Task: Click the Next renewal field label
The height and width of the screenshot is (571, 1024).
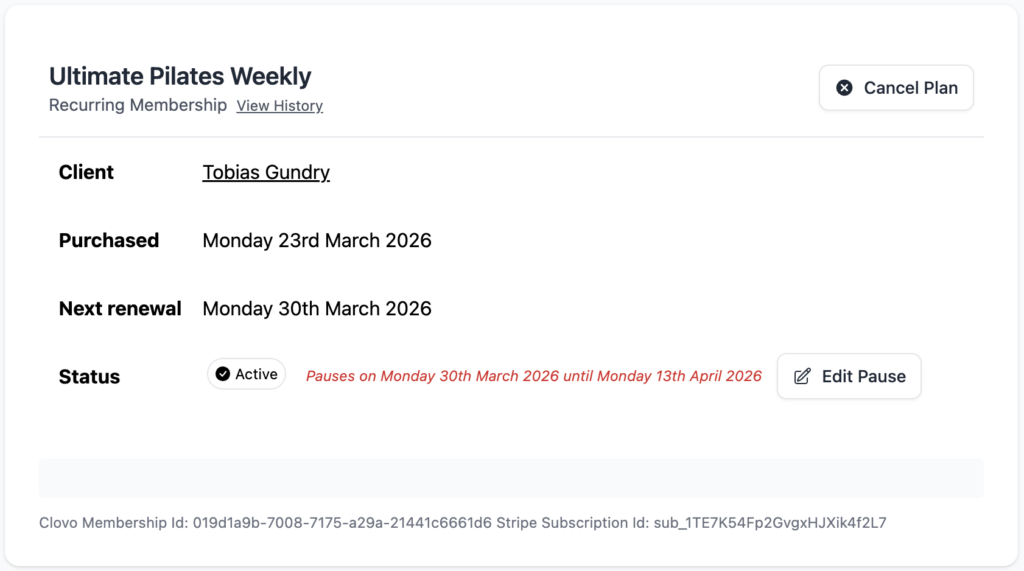Action: [120, 308]
